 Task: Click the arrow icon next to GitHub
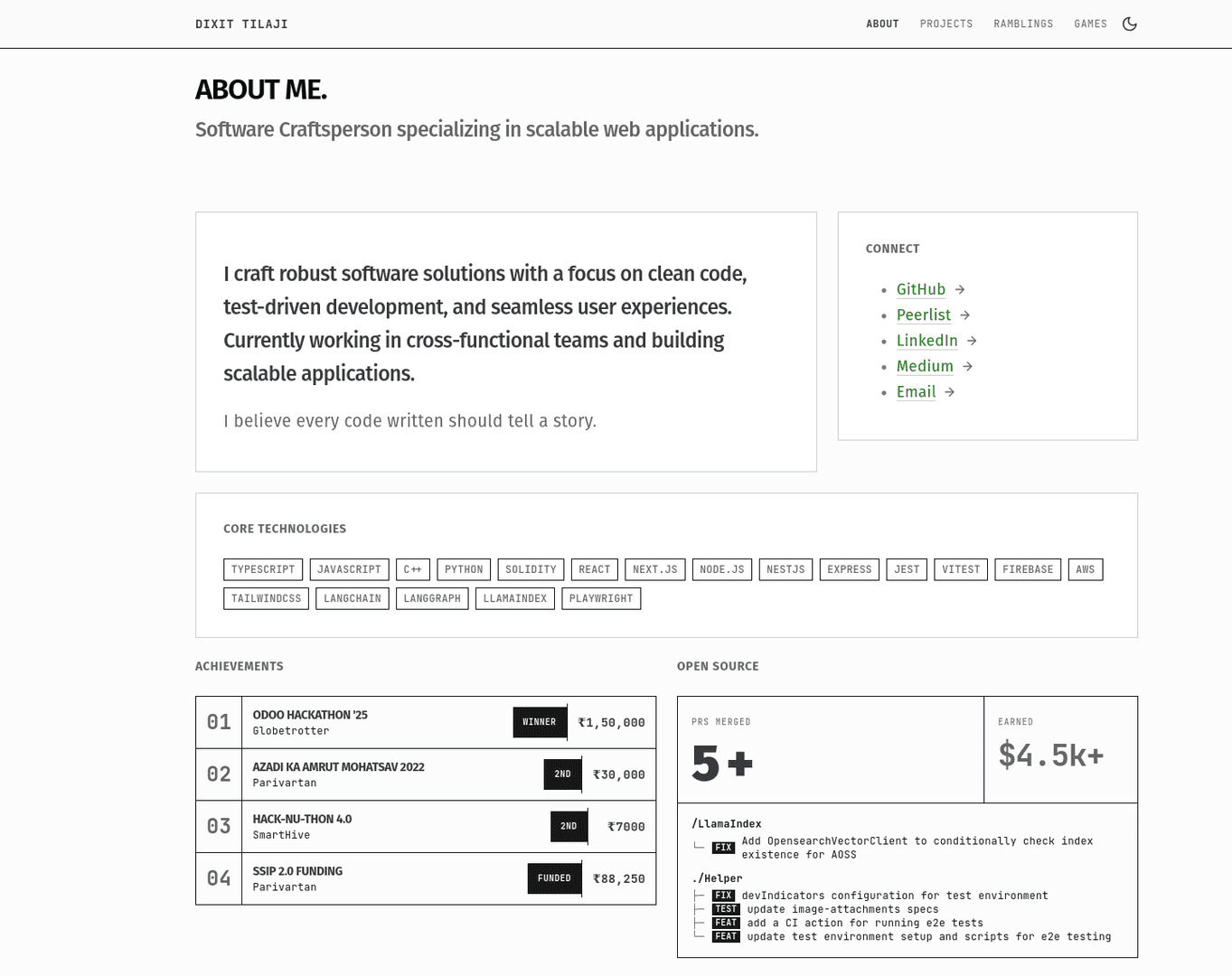point(960,290)
